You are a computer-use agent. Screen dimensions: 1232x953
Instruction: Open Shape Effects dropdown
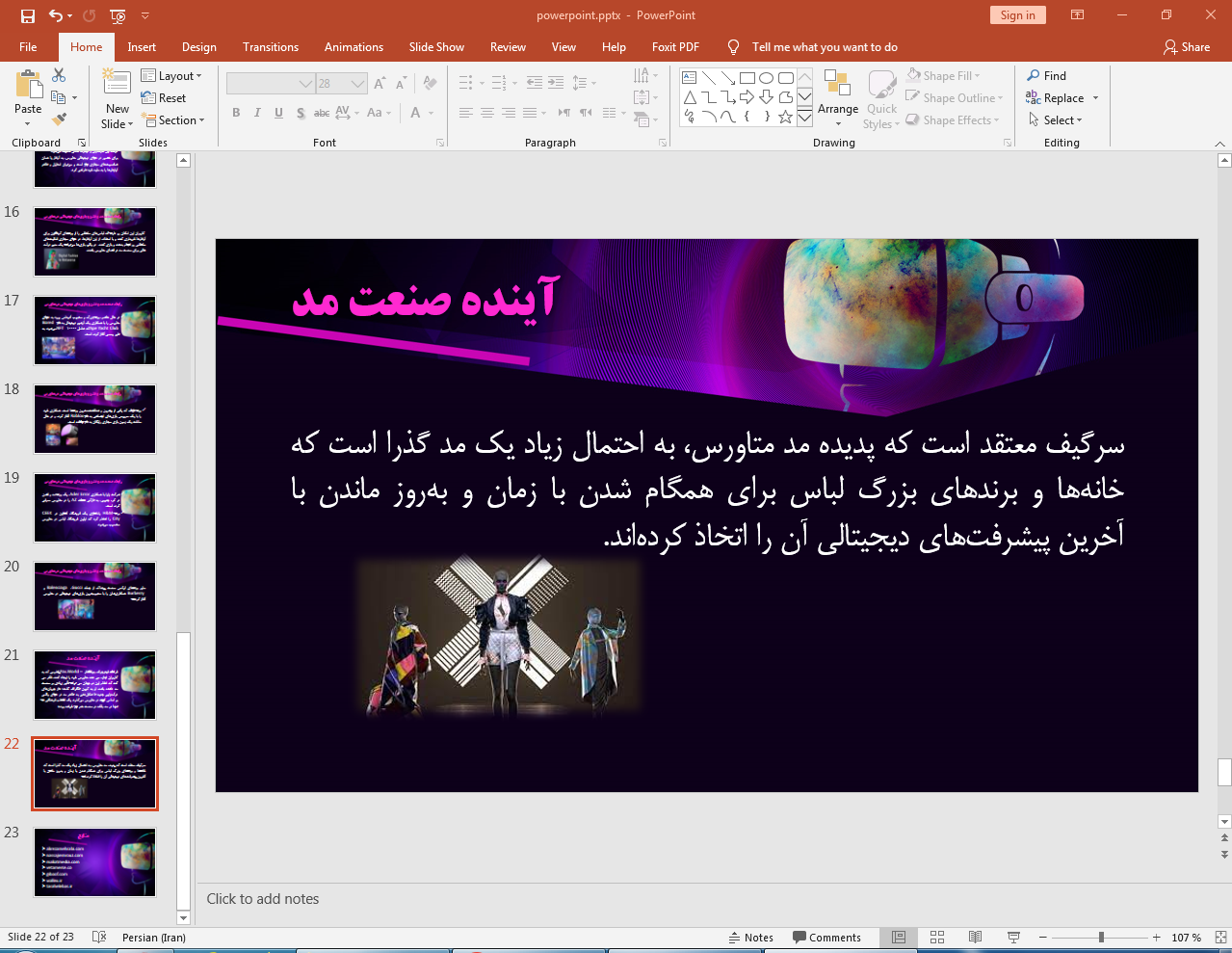953,120
